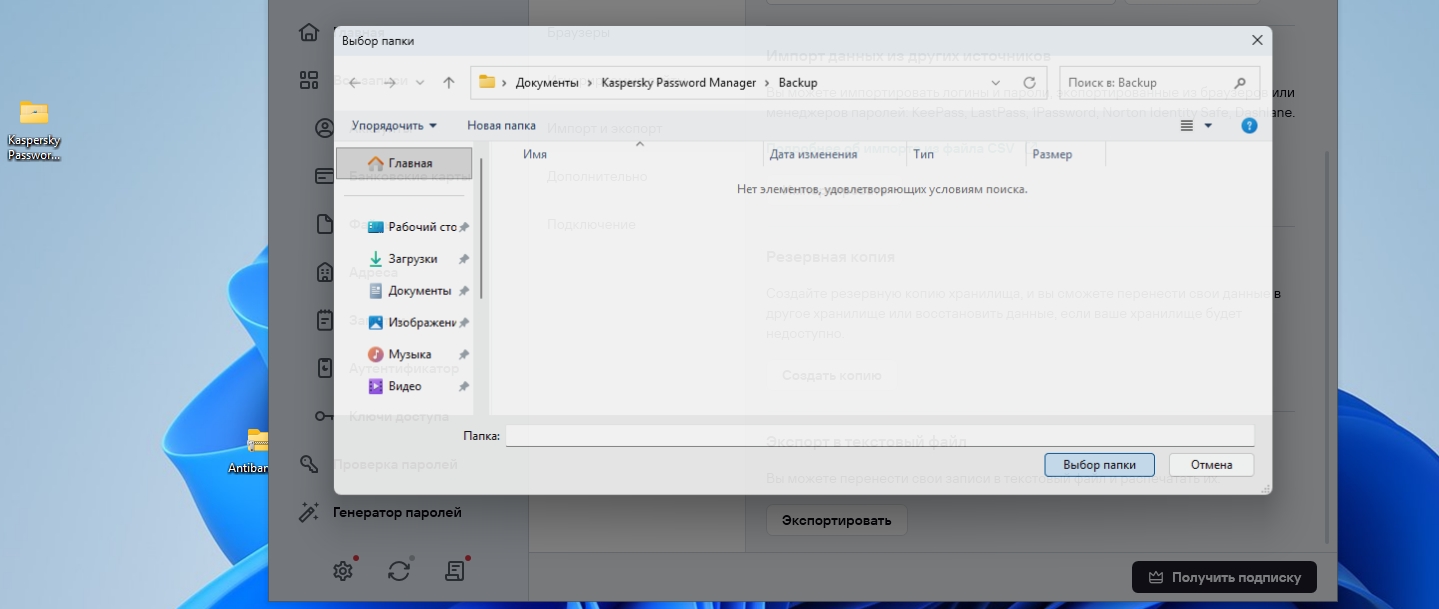Click the search magnifier icon
This screenshot has width=1439, height=609.
point(1240,83)
